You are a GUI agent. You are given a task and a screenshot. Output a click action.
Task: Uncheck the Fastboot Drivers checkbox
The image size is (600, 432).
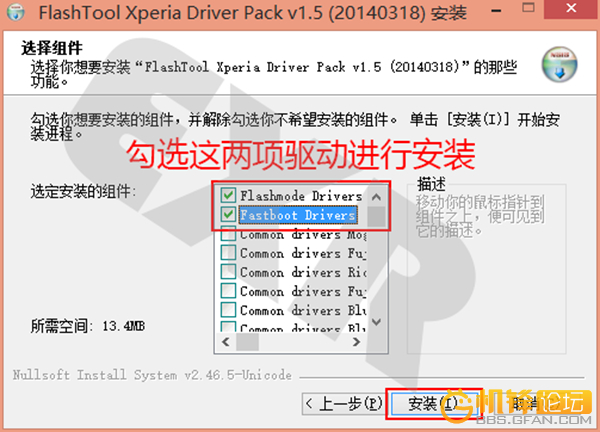tap(228, 215)
